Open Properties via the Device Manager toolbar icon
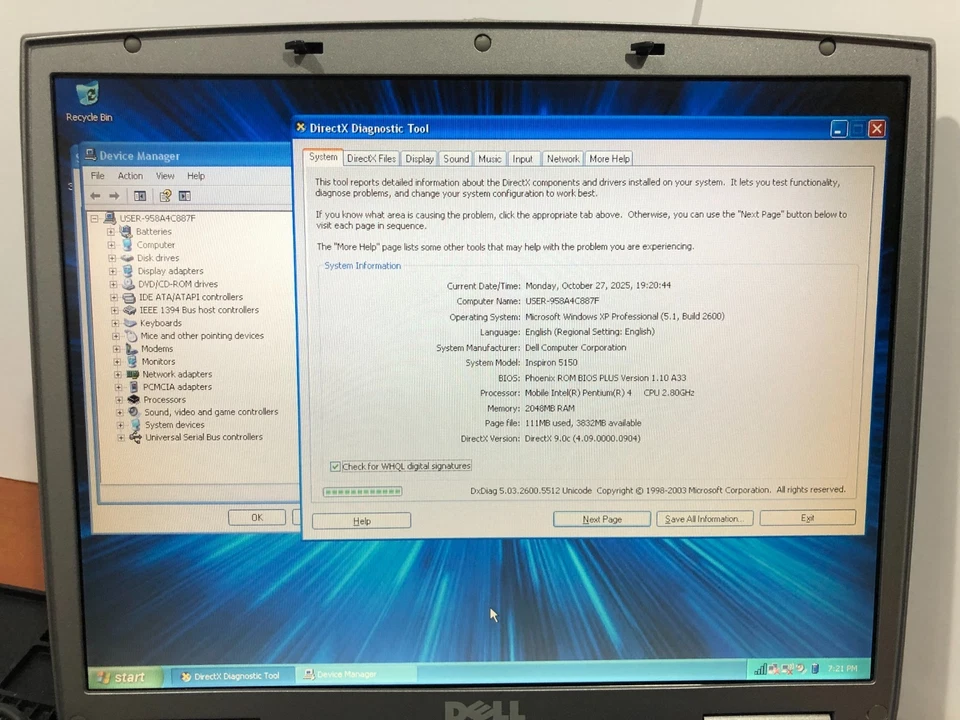 pos(164,195)
